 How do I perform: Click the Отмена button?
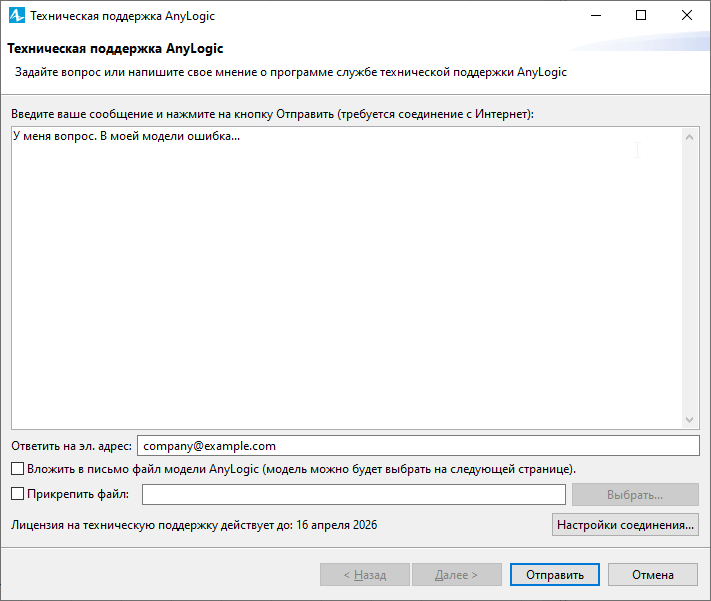pos(653,575)
